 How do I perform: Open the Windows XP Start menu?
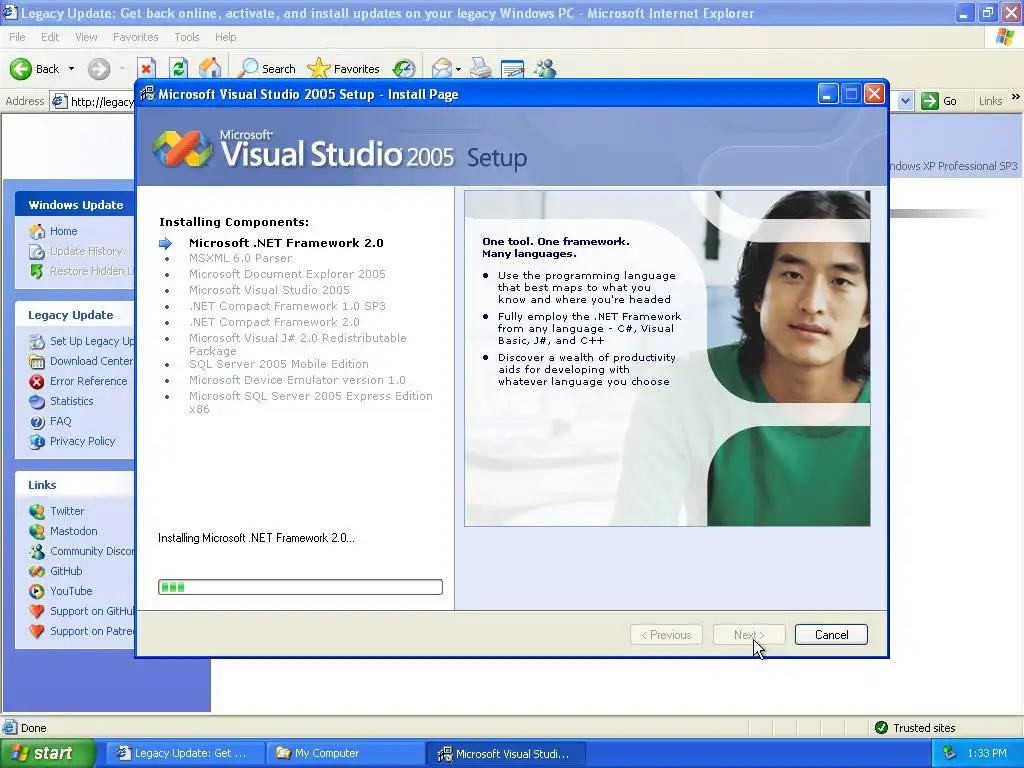[47, 754]
